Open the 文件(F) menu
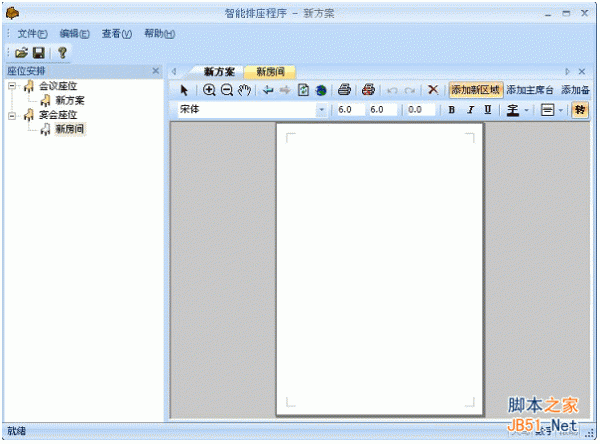 pos(33,34)
